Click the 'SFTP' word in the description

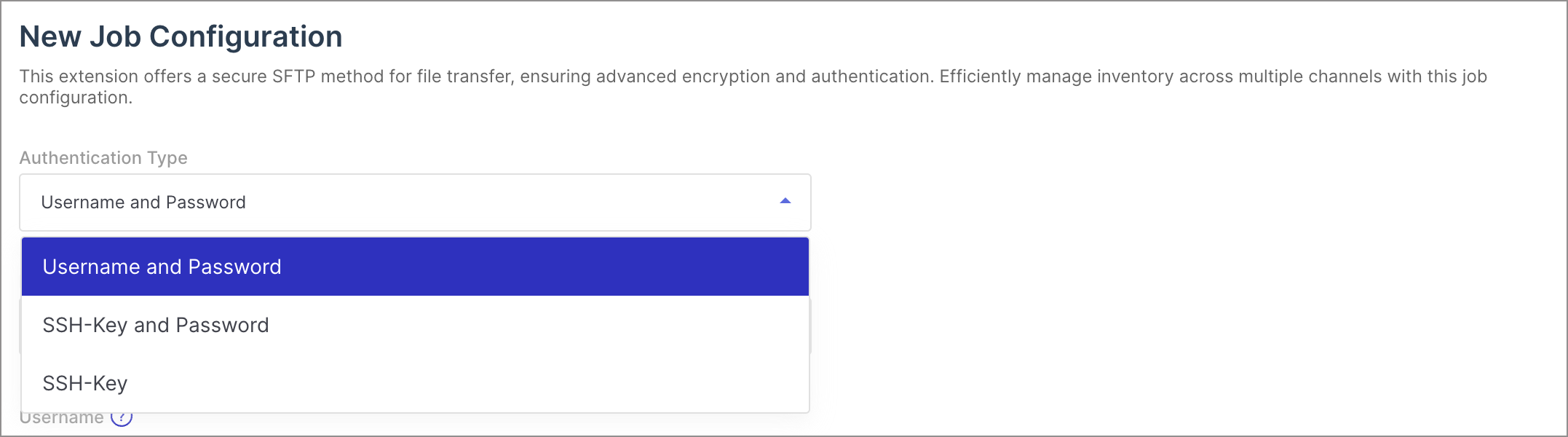point(294,76)
